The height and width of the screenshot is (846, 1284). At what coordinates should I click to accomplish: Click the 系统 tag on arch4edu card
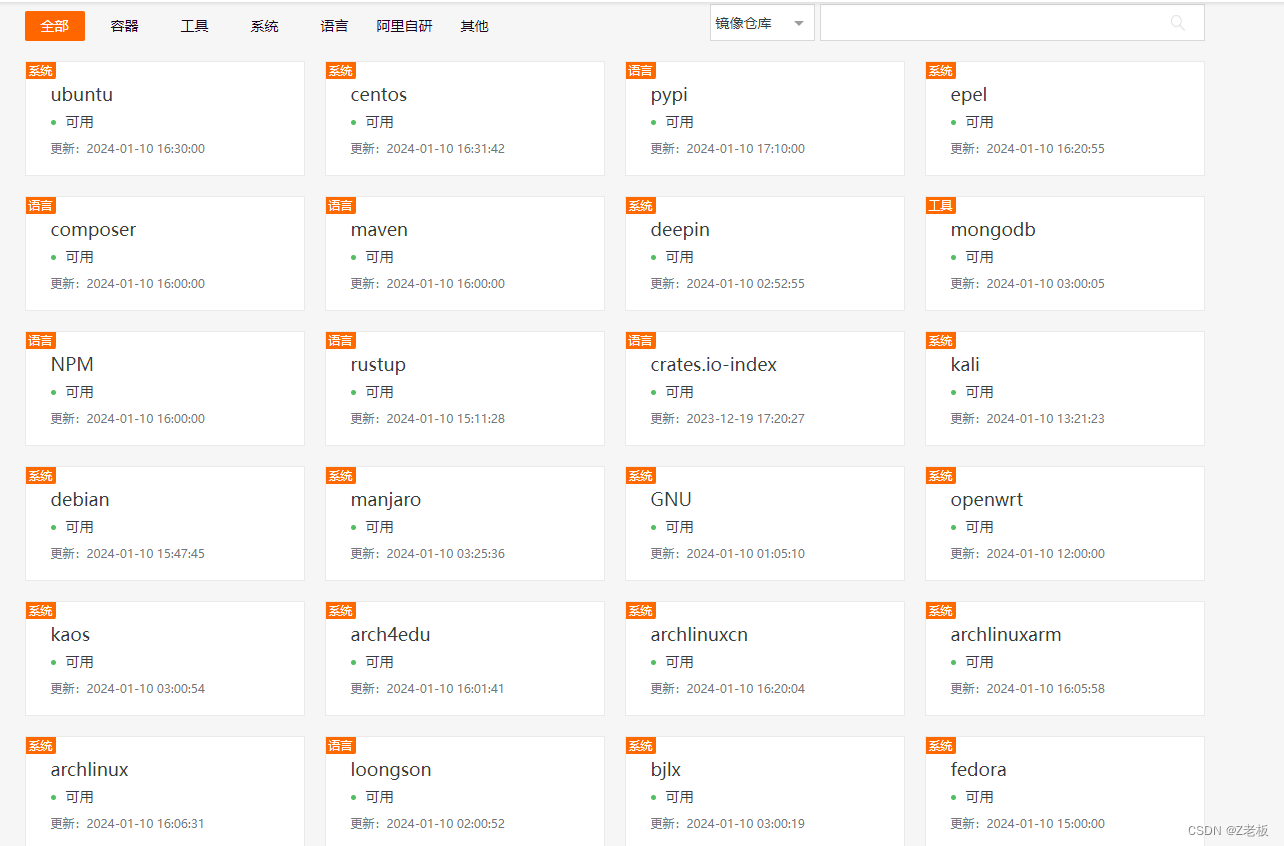341,610
